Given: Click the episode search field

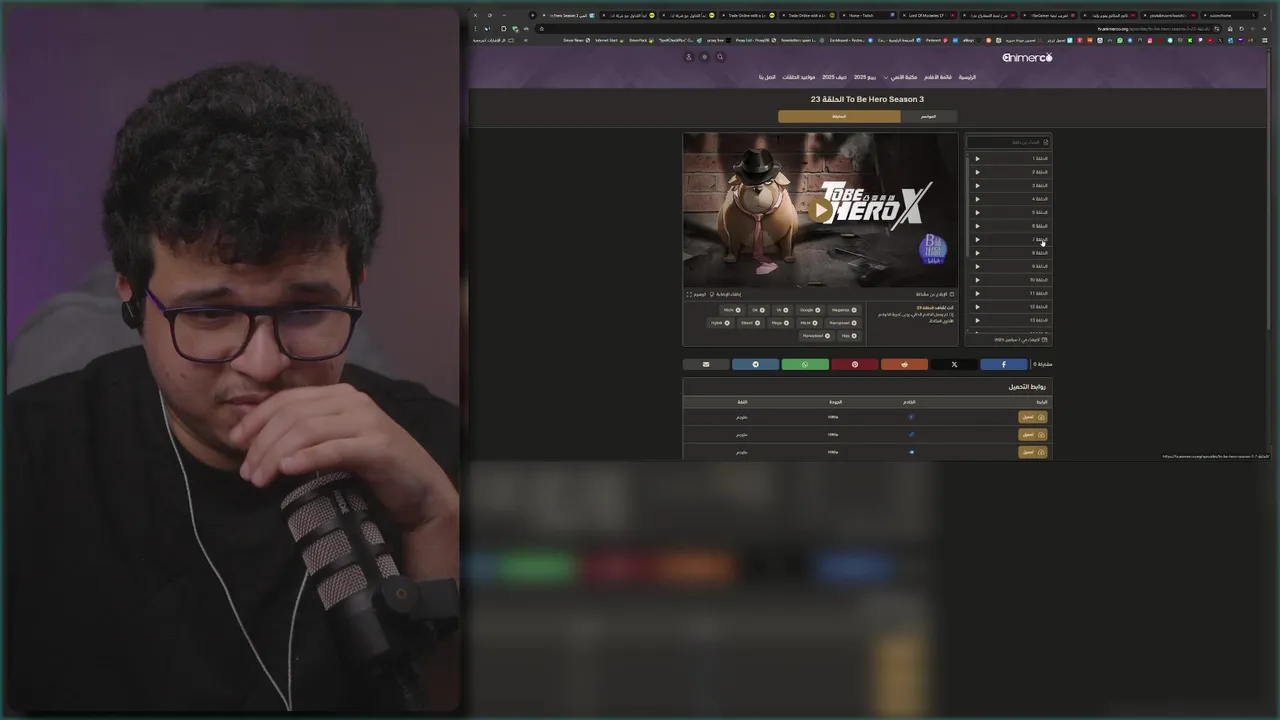Looking at the screenshot, I should (1008, 142).
